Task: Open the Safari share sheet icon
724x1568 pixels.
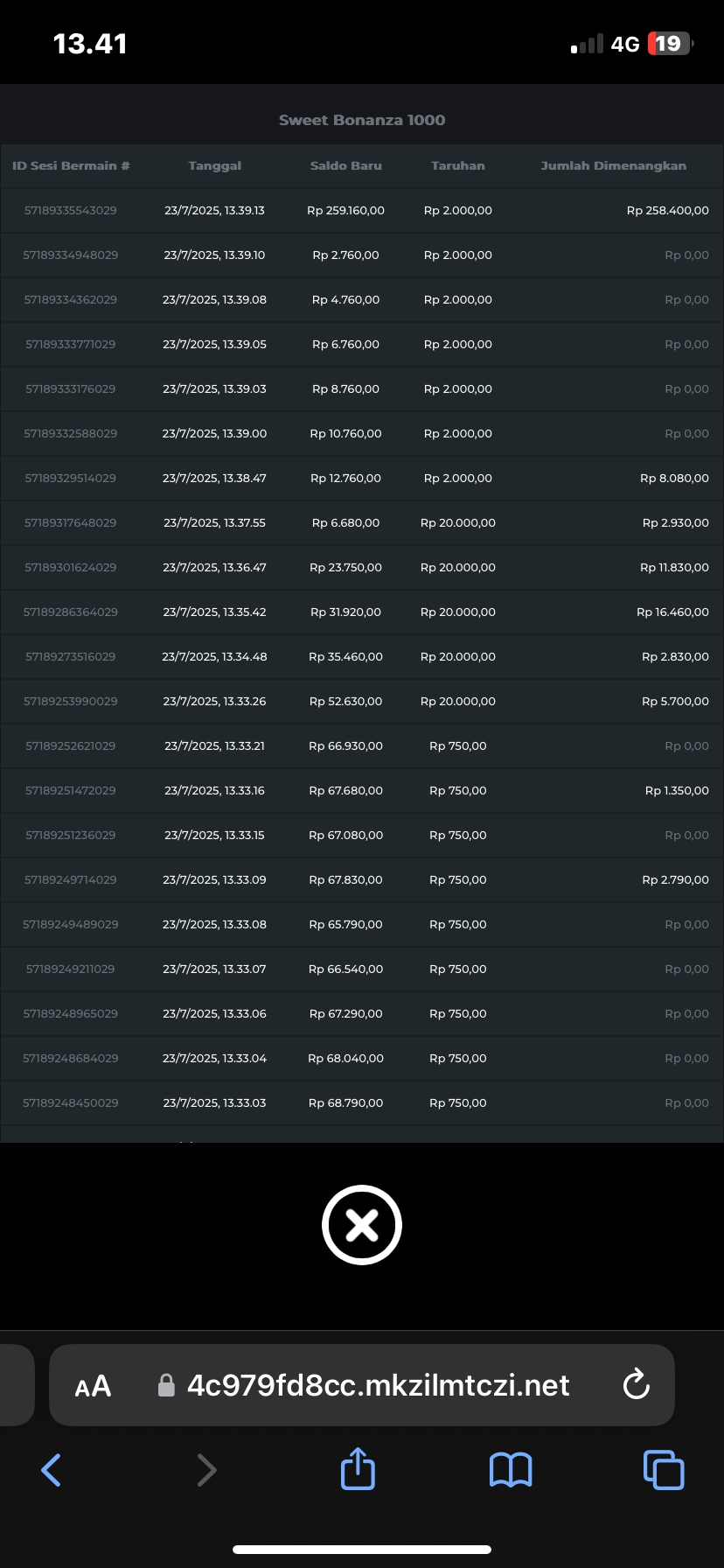Action: 358,1468
